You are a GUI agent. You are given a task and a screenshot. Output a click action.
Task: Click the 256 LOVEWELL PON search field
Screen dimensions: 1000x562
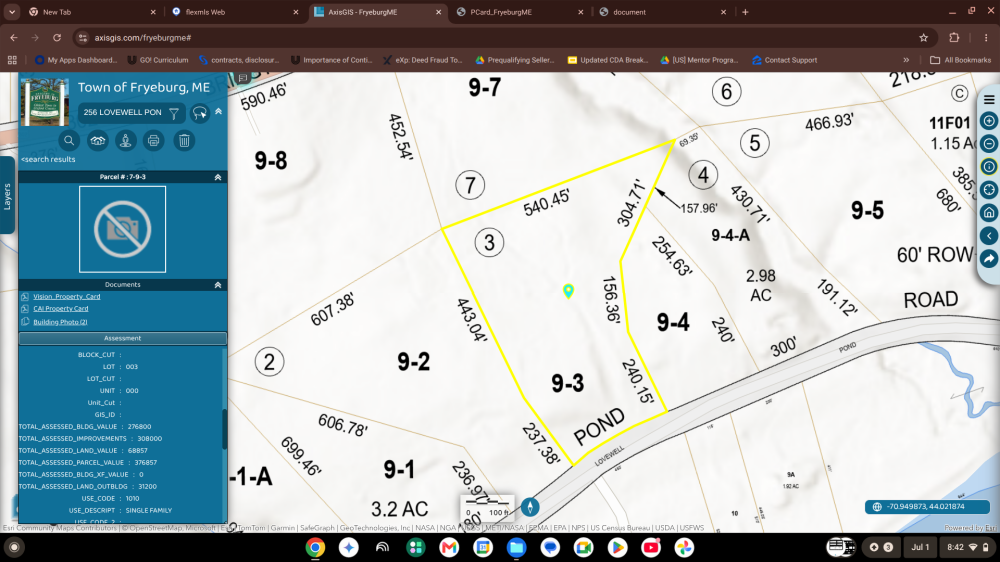click(x=122, y=112)
